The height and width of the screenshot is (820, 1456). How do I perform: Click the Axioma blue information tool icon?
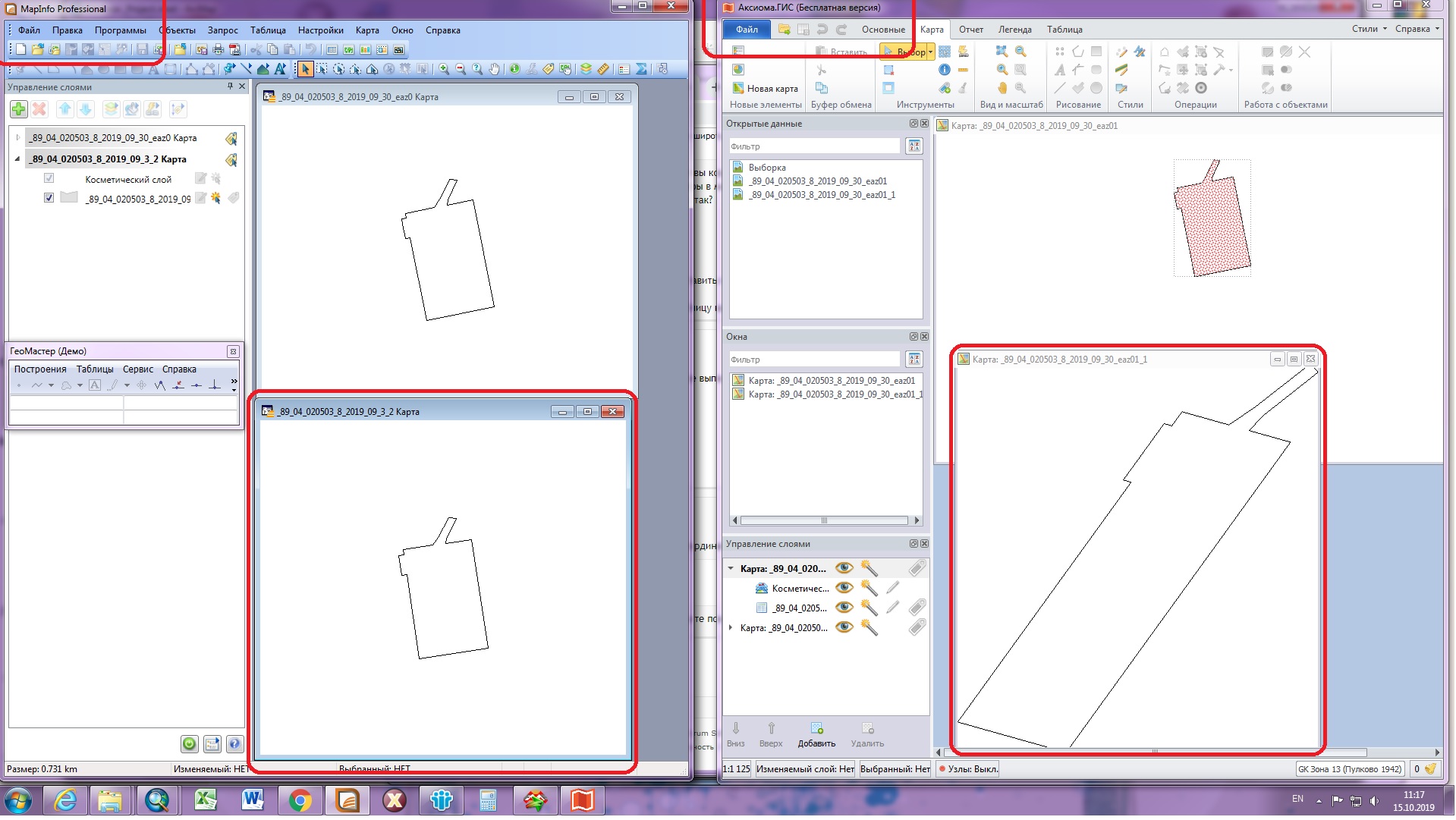coord(944,70)
